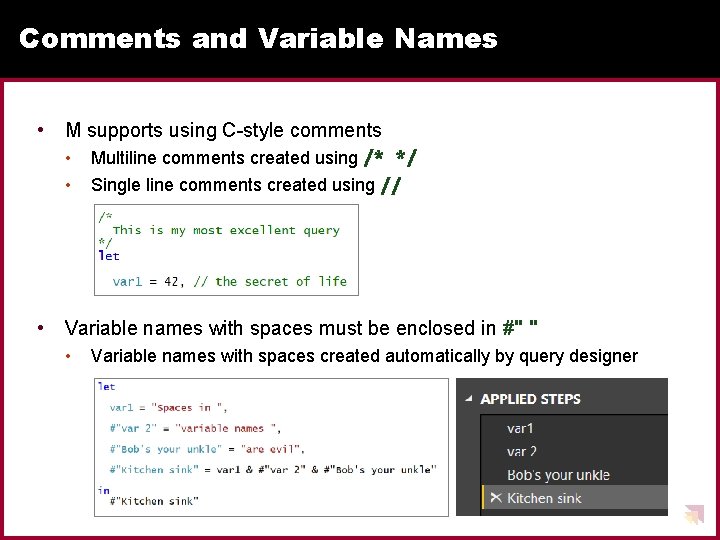Click the comment // the secret of life
Image resolution: width=720 pixels, height=540 pixels.
(x=270, y=281)
